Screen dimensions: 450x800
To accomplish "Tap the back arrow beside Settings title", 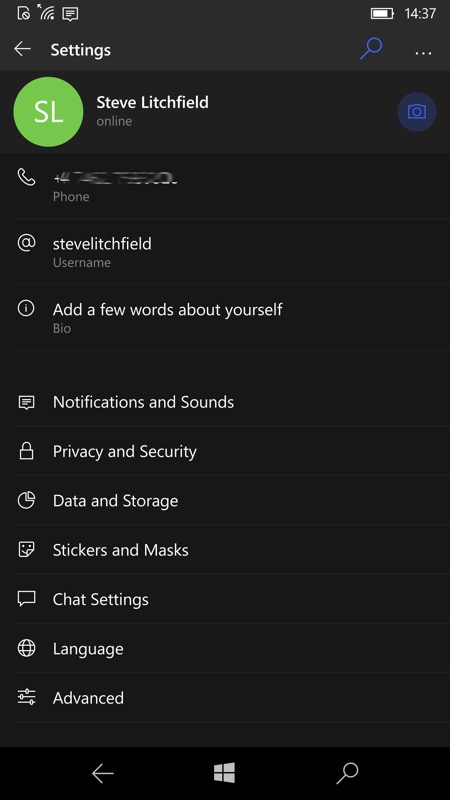I will pyautogui.click(x=22, y=49).
